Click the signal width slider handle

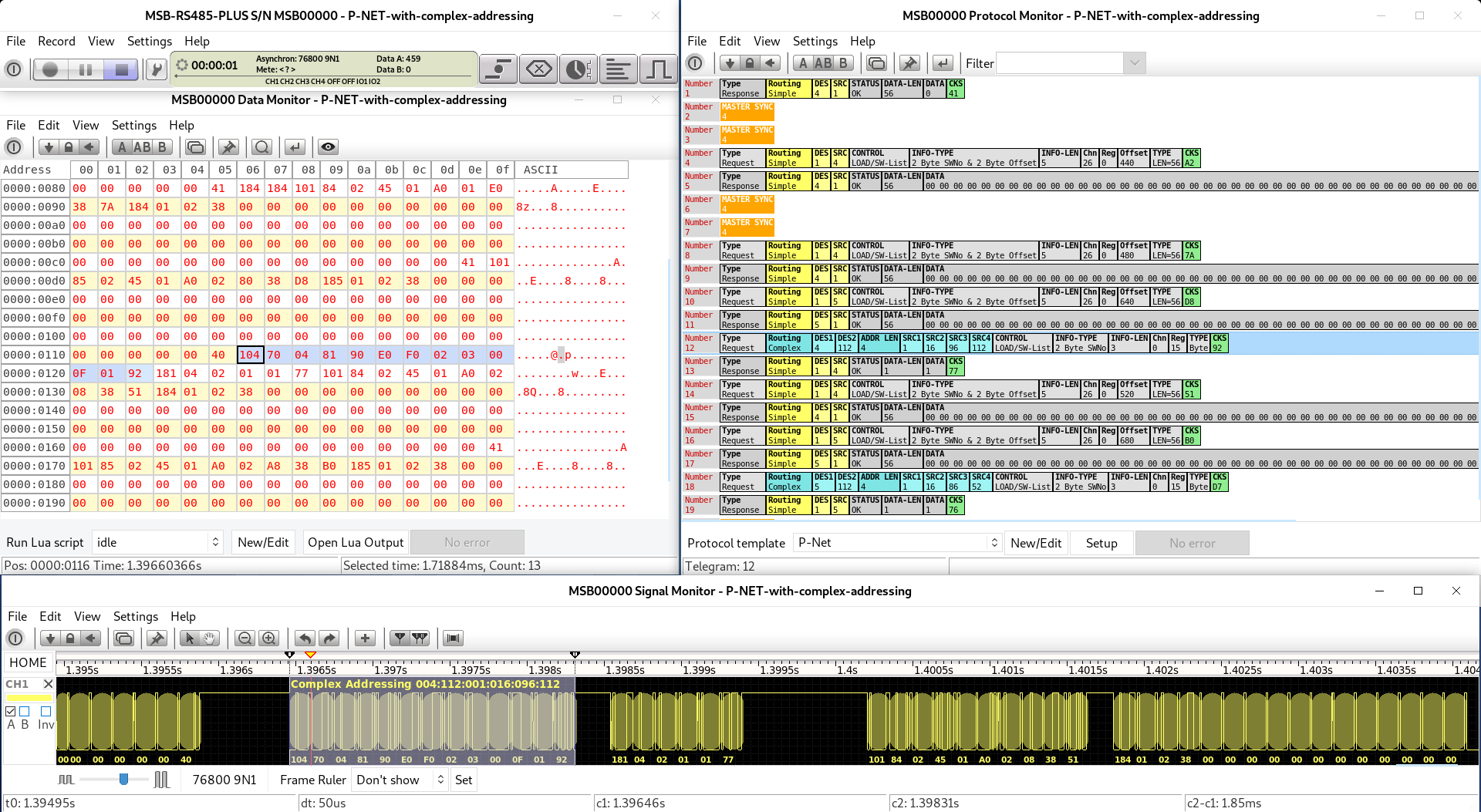123,780
